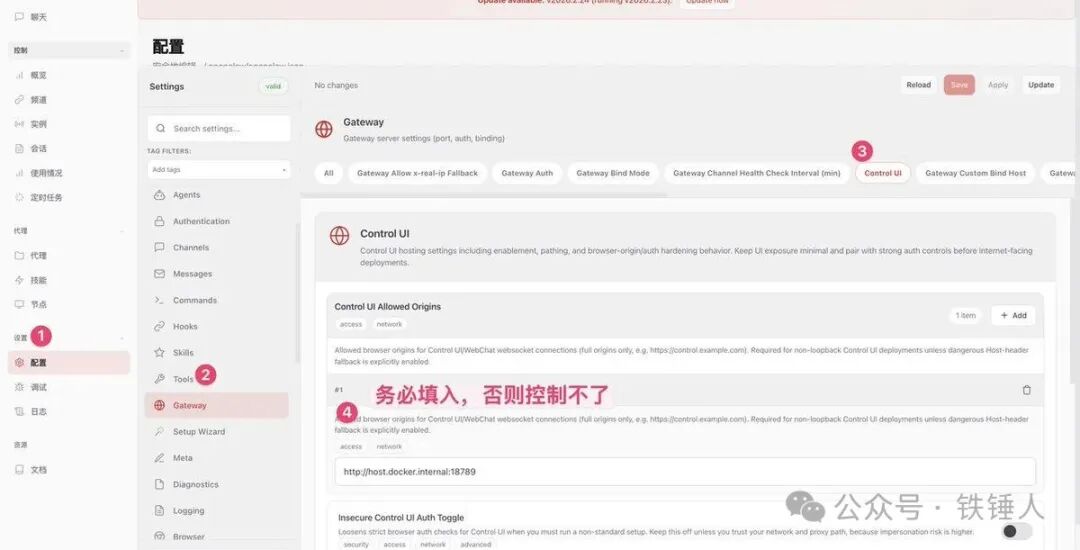Click the Diagnostics document icon
The height and width of the screenshot is (550, 1080).
point(159,485)
